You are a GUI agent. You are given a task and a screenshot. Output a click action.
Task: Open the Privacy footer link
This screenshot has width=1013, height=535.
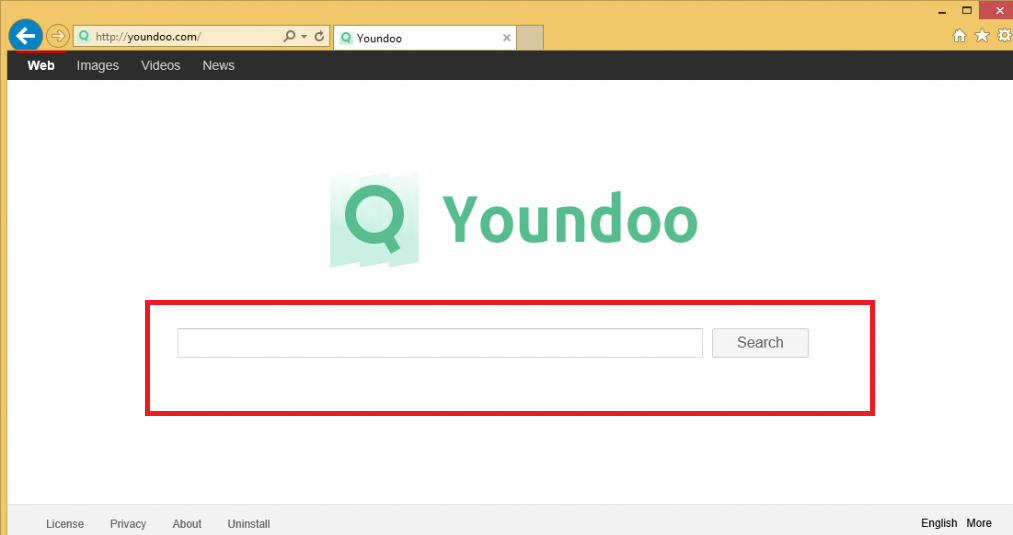coord(128,523)
